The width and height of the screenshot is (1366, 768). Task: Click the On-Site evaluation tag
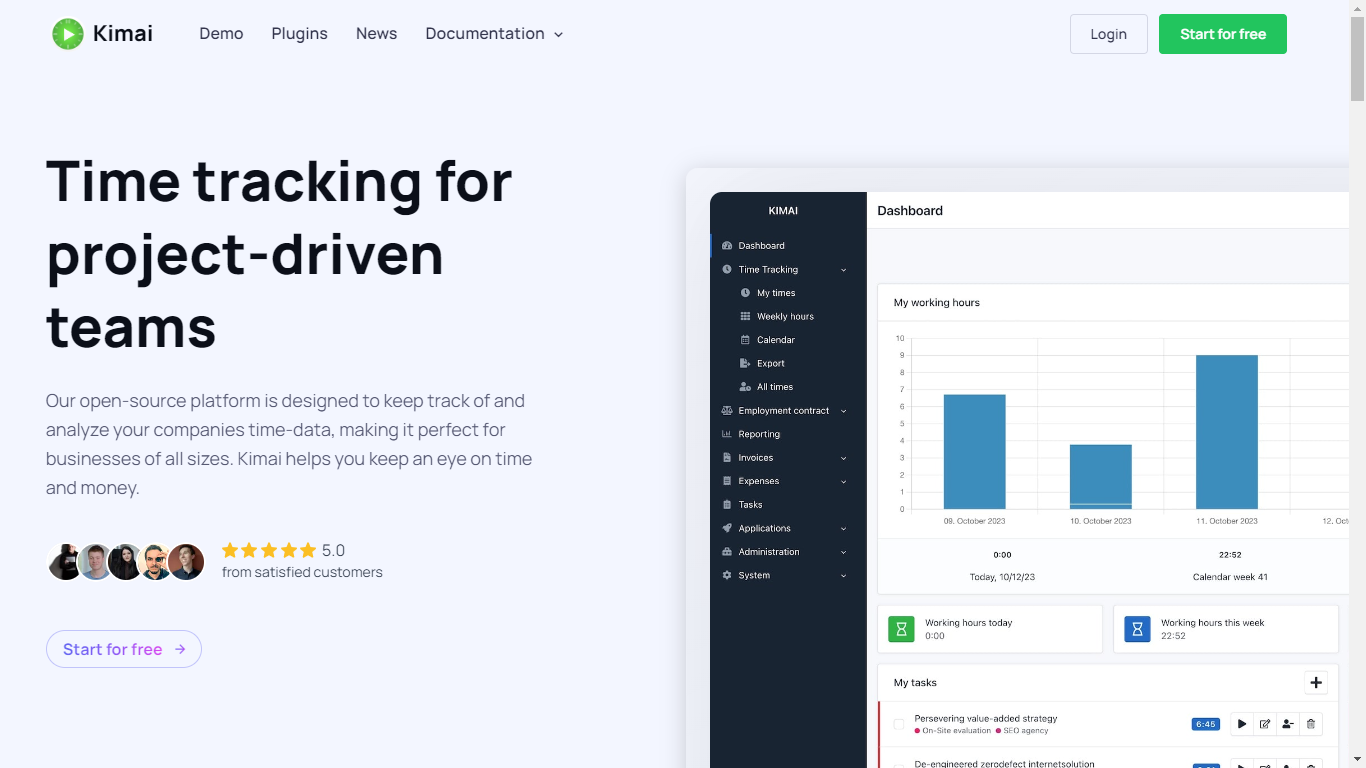[x=953, y=731]
